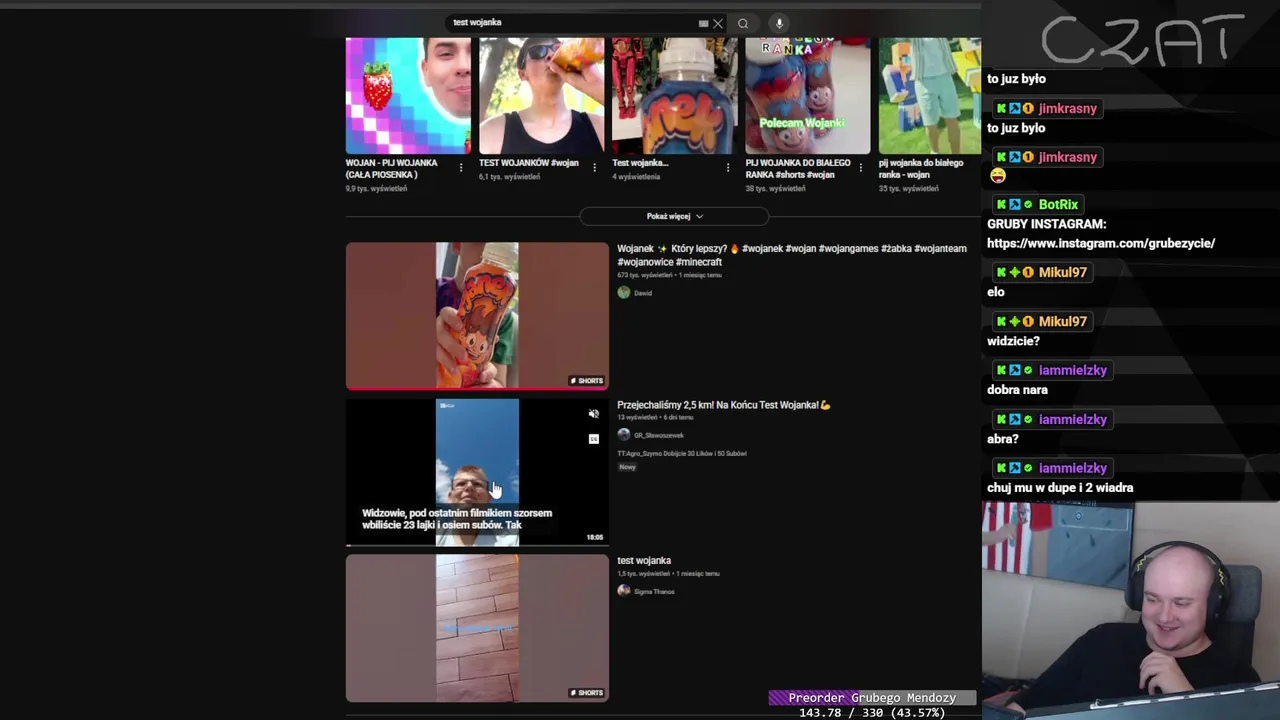
Task: Click SHORTS badge on 'Wojanek' thumbnail
Action: pyautogui.click(x=587, y=380)
